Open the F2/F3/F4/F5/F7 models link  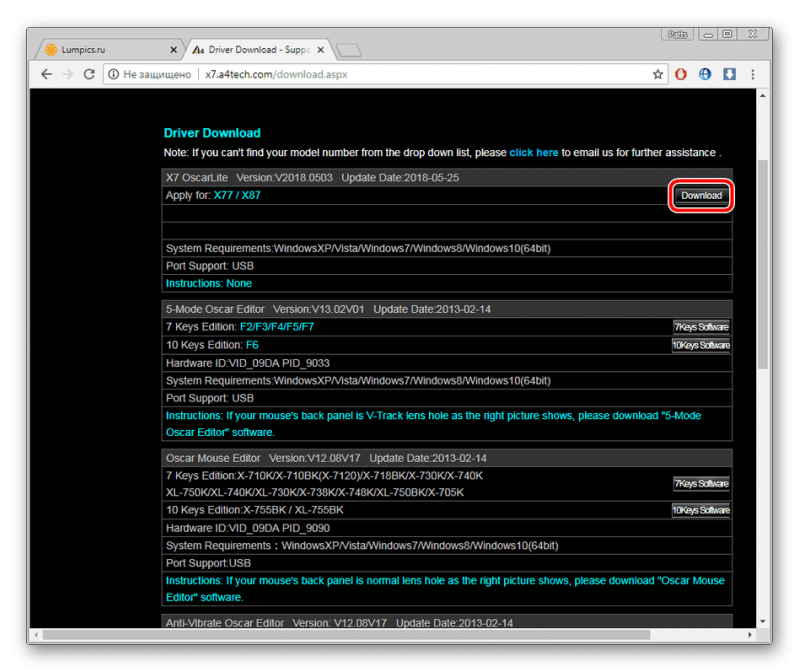point(277,327)
